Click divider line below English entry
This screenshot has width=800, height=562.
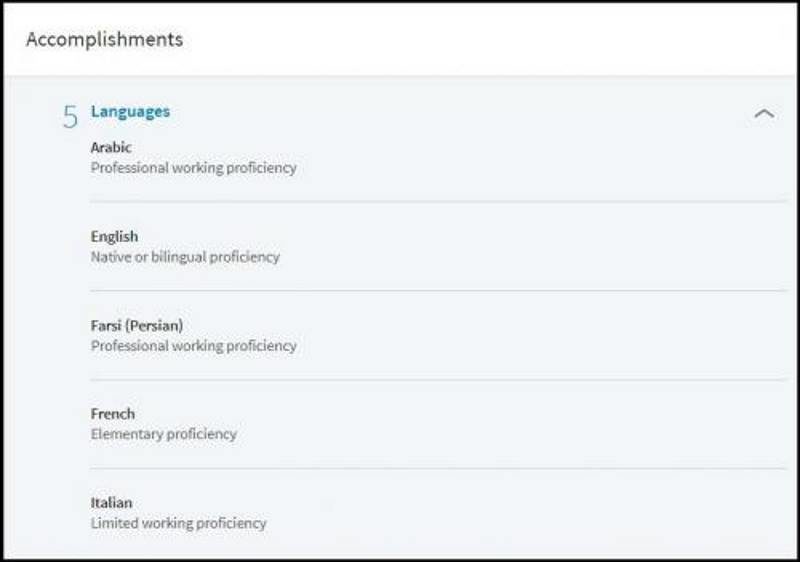[x=438, y=291]
